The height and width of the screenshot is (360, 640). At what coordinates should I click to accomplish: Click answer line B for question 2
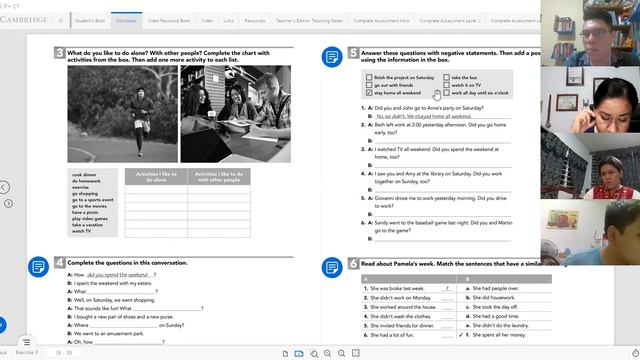pos(442,140)
